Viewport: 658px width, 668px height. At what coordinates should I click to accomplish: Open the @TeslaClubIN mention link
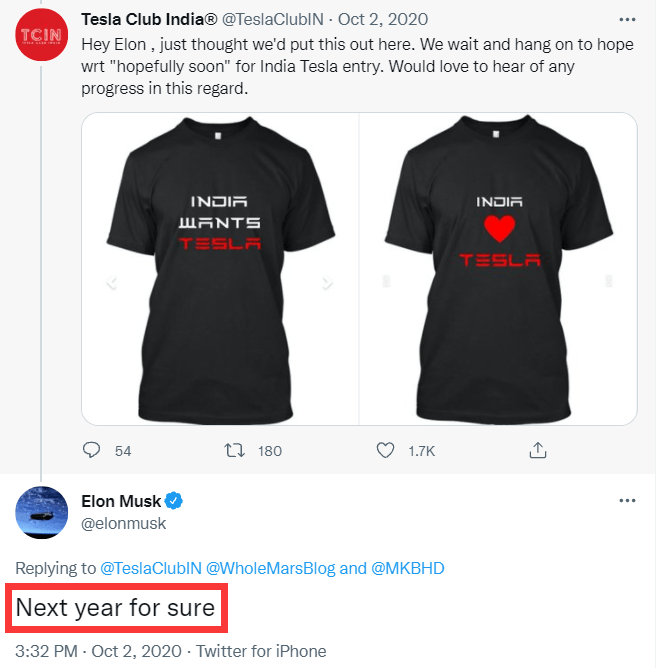(150, 568)
